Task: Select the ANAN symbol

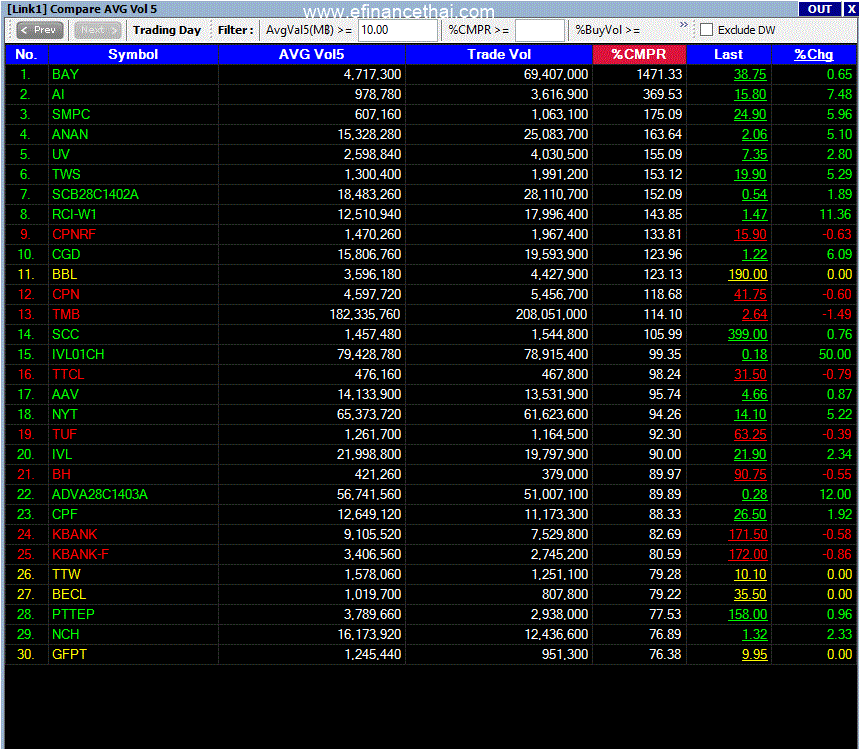Action: [70, 134]
